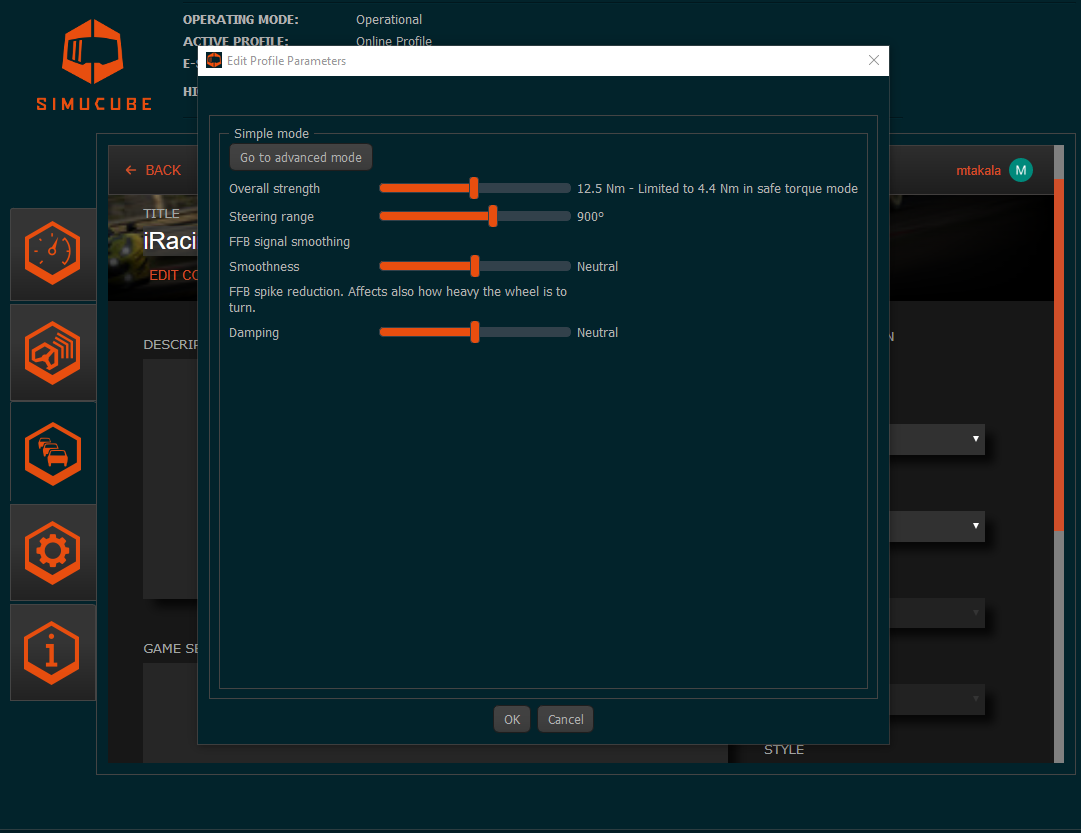The height and width of the screenshot is (833, 1081).
Task: Click the Overall strength slider handle
Action: [x=474, y=189]
